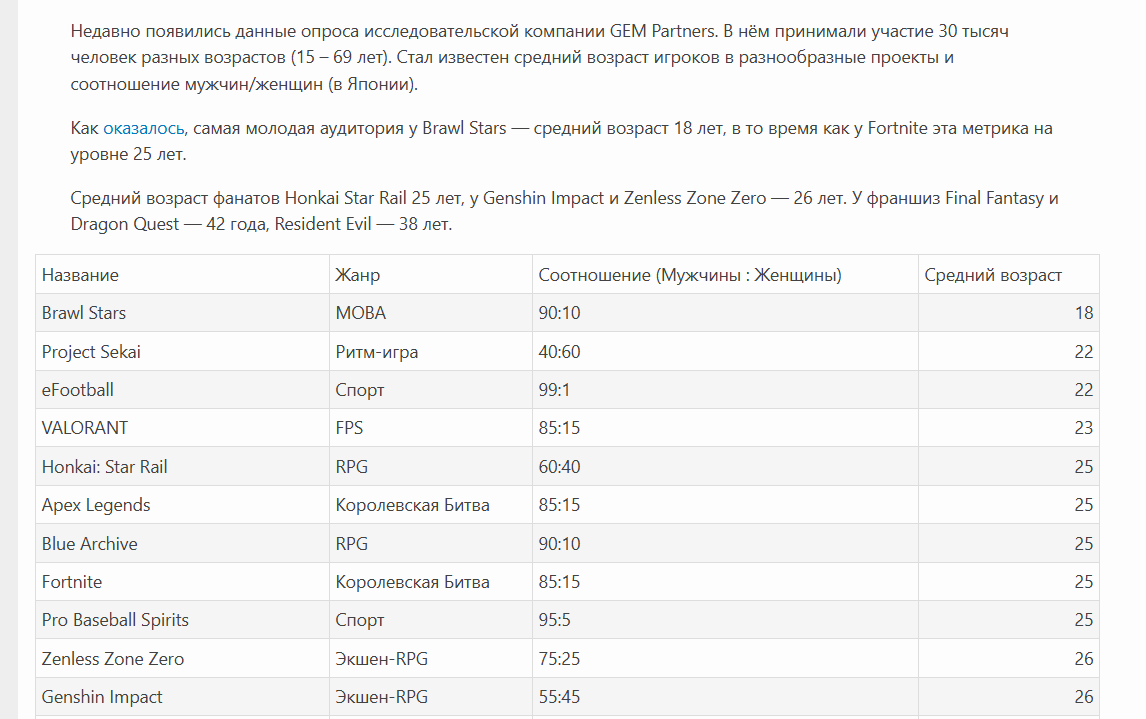The image size is (1146, 719).
Task: Click the Apex Legends table cell
Action: click(96, 505)
